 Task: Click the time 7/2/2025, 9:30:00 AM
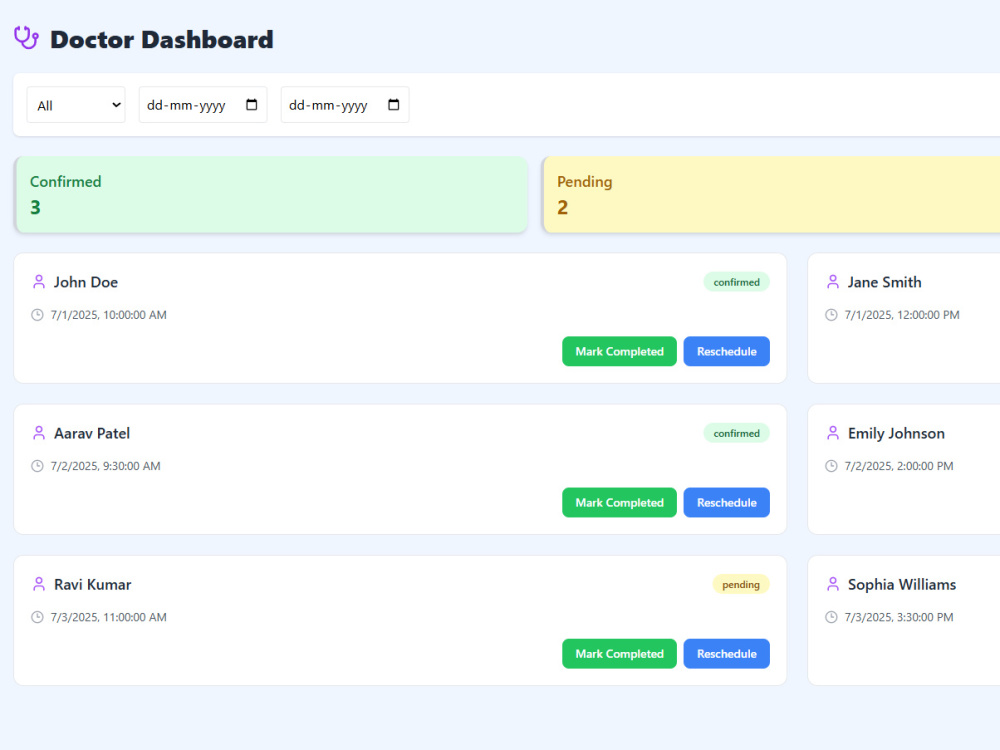(105, 466)
